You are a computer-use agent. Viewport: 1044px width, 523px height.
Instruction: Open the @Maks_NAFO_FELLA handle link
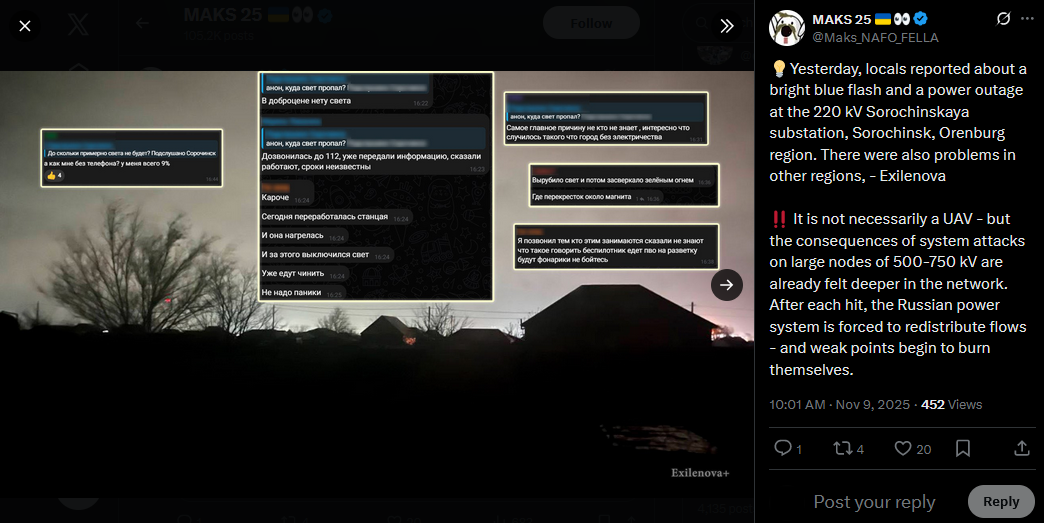click(875, 38)
